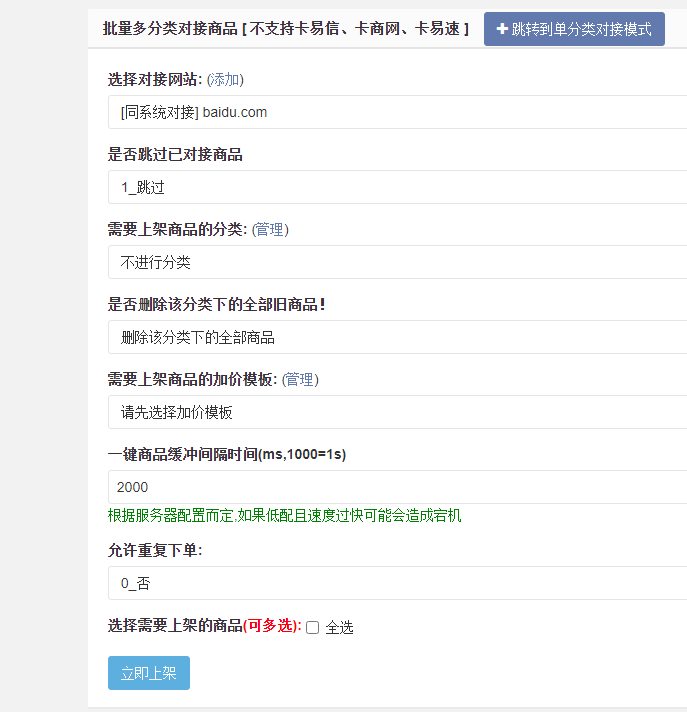Click the green server configuration hint text
The image size is (687, 712).
(x=284, y=516)
